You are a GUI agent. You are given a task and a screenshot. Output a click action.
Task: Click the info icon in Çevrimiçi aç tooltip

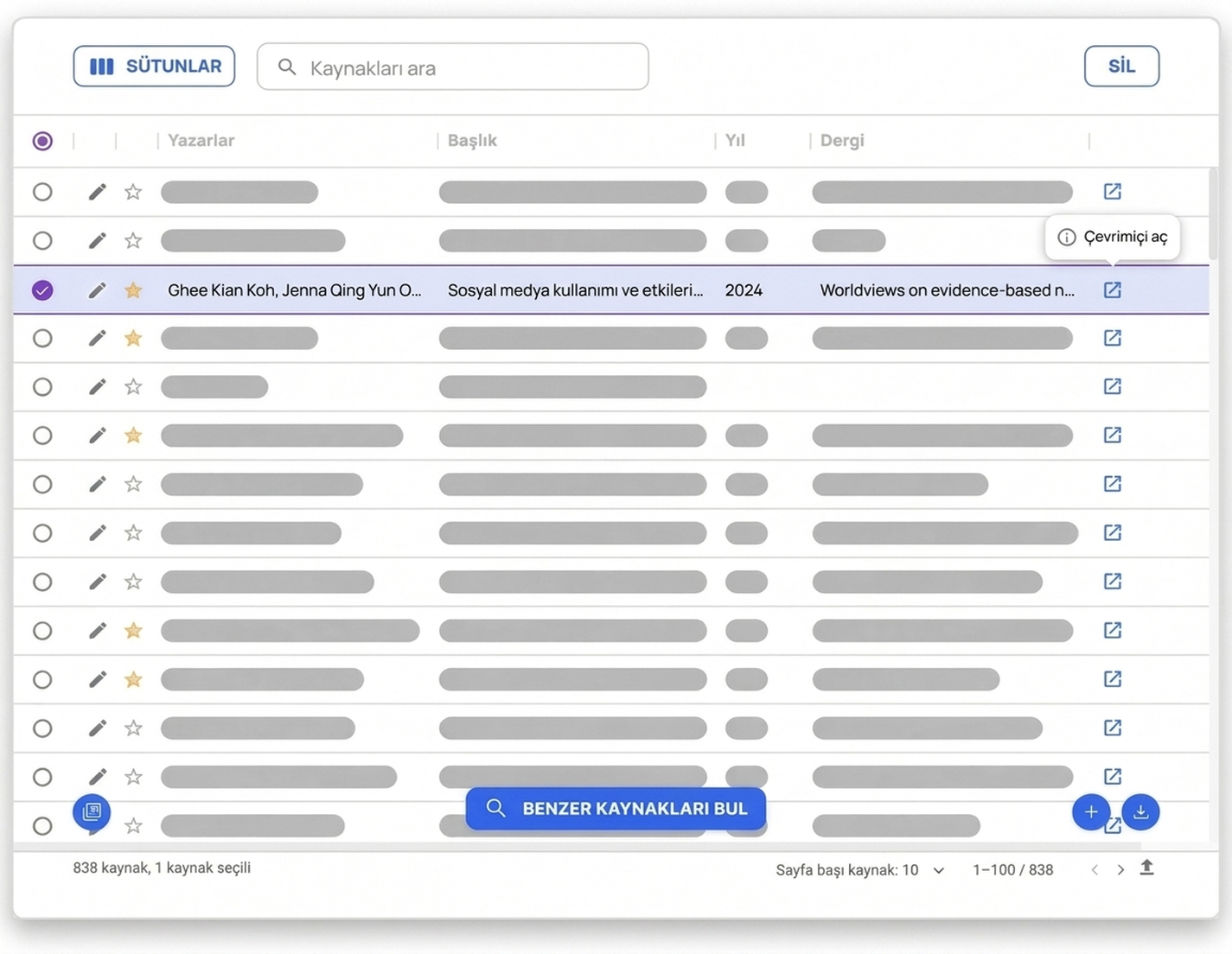pos(1067,237)
